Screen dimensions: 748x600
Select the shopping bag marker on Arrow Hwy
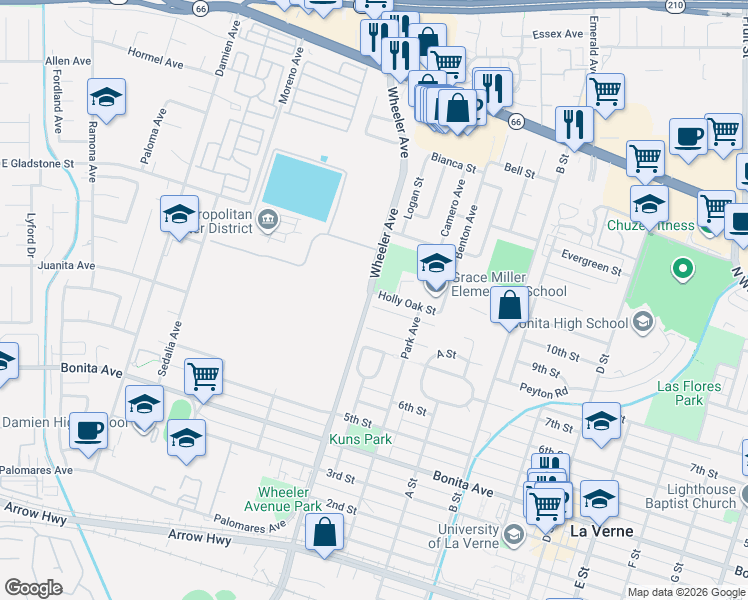click(324, 533)
